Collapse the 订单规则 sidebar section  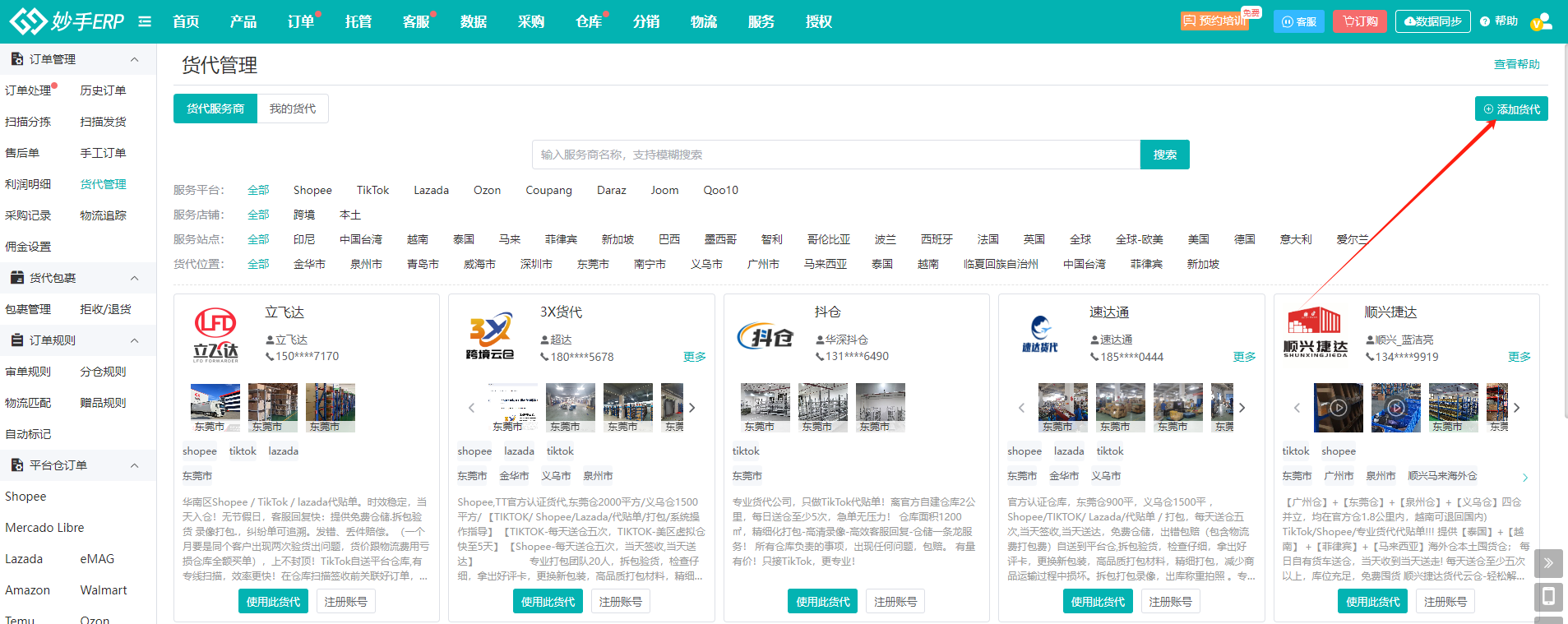135,340
